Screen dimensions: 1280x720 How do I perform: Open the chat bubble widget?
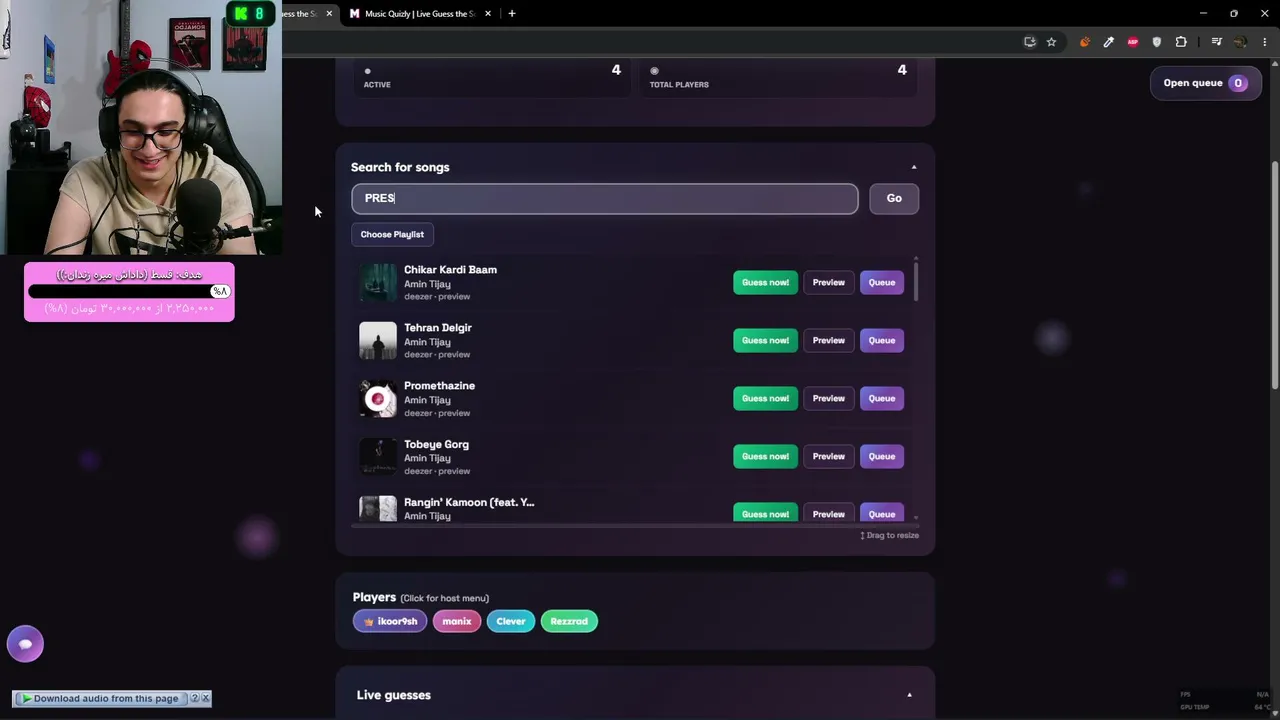click(25, 644)
